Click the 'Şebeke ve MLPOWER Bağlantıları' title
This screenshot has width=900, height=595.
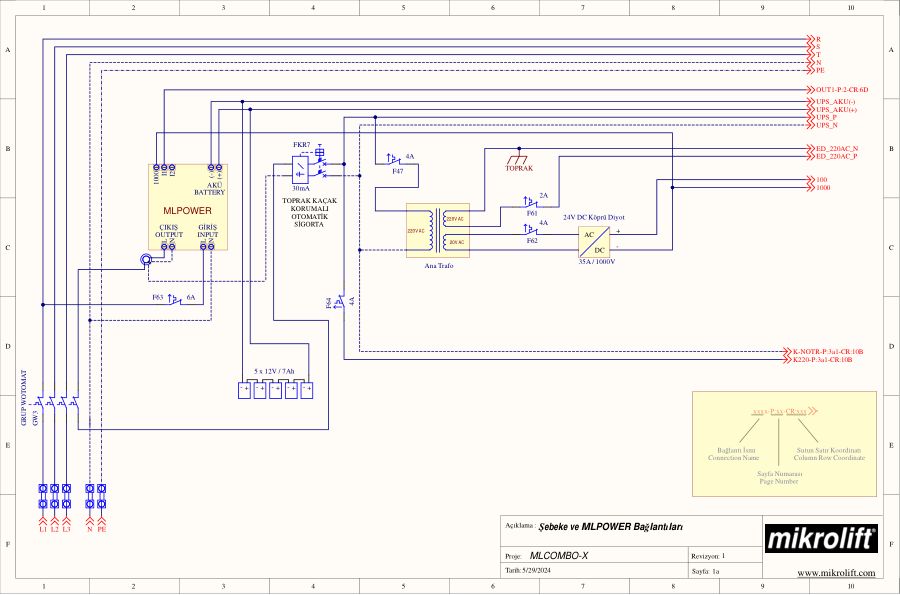coord(611,527)
